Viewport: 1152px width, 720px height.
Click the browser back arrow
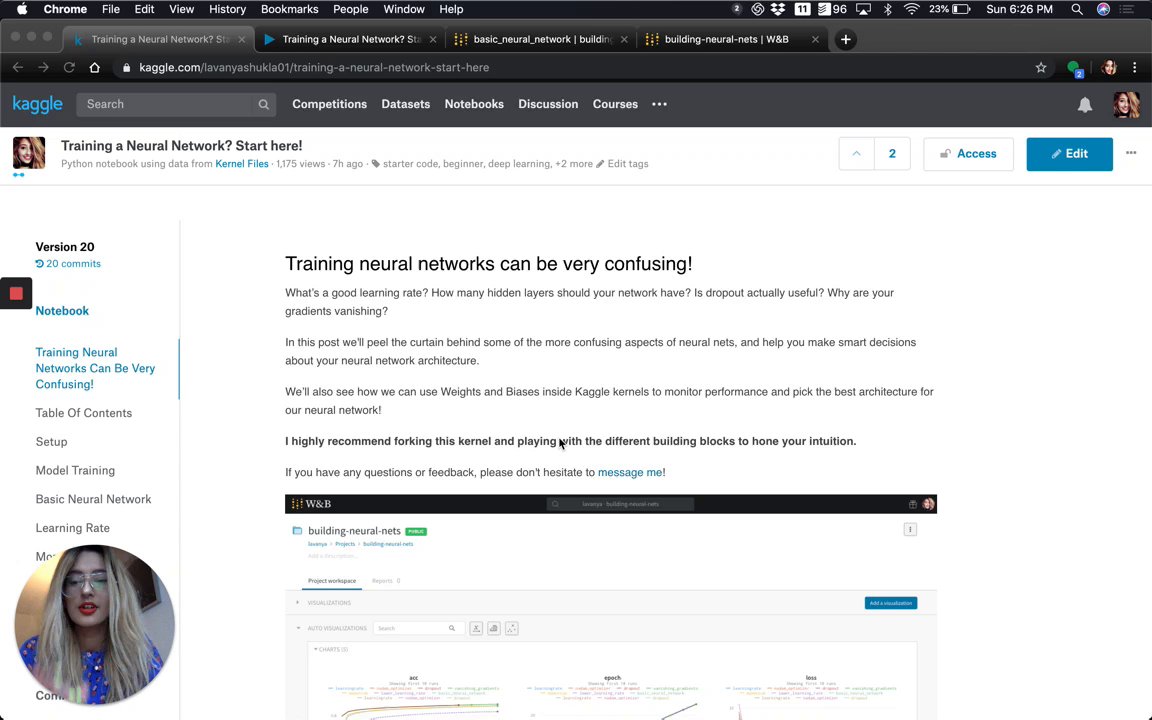[x=18, y=68]
